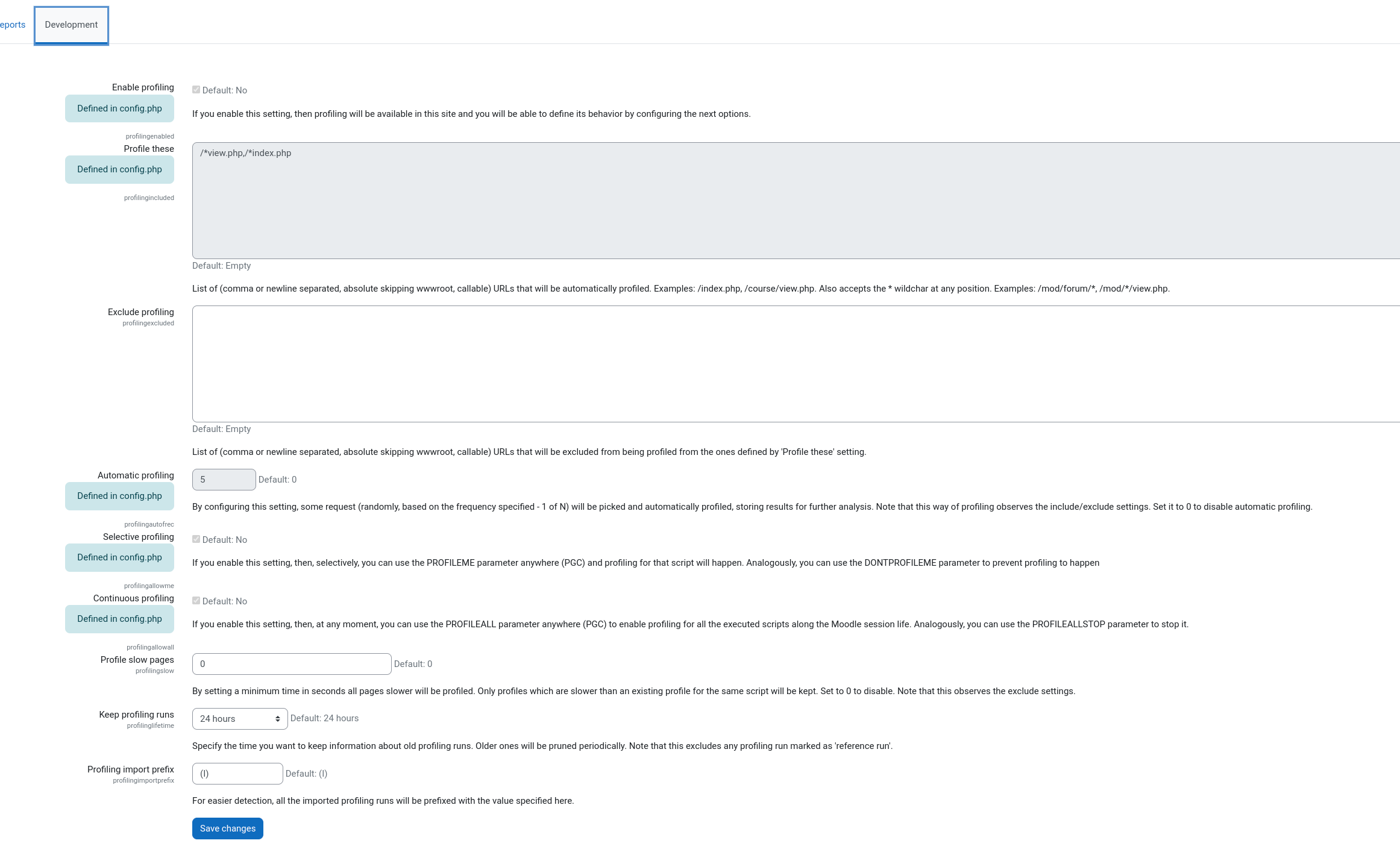This screenshot has width=1400, height=852.
Task: Click 'Defined in config.php' badge under Continuous profiling
Action: pos(119,619)
